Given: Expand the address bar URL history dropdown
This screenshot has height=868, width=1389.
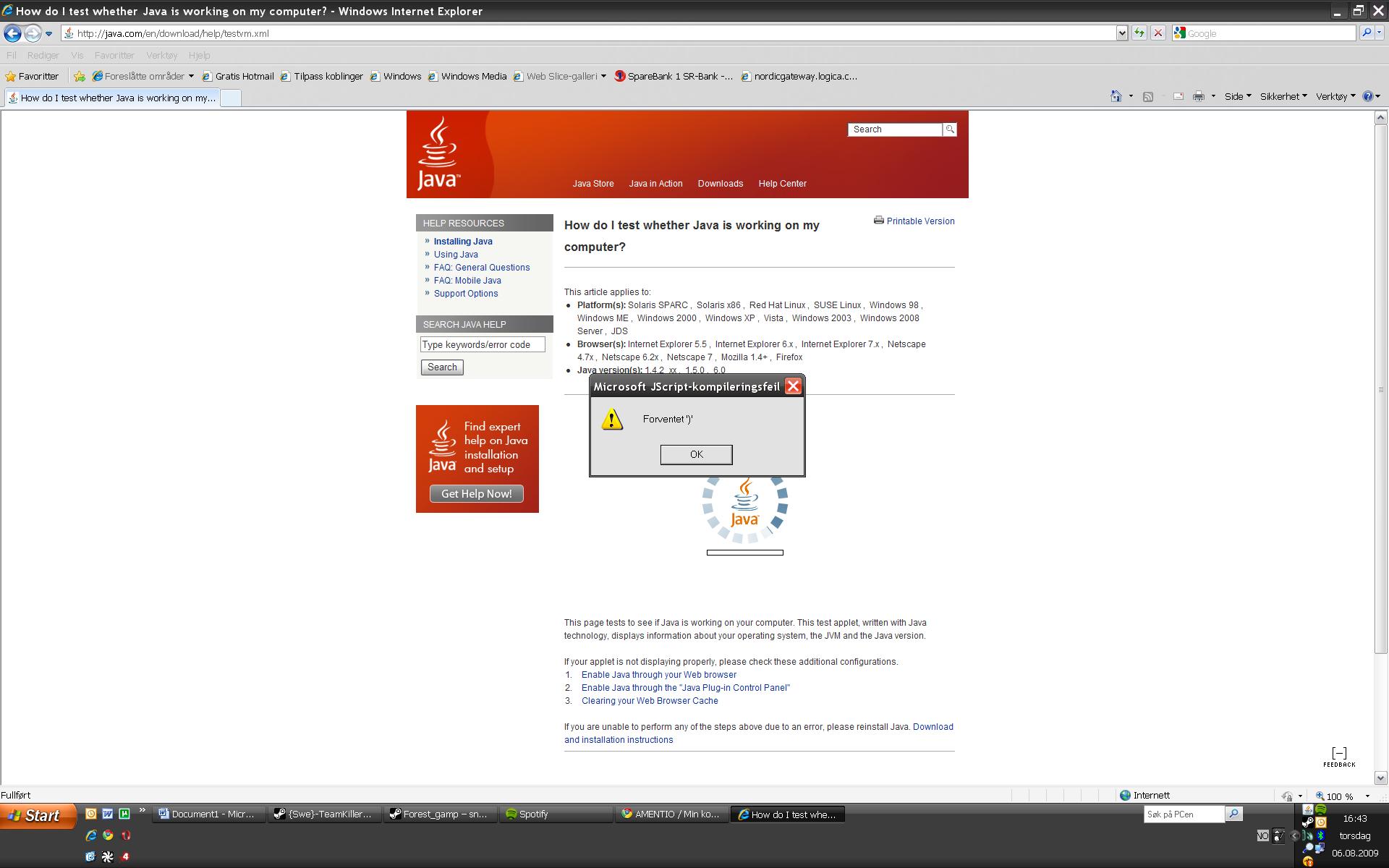Looking at the screenshot, I should coord(1121,33).
